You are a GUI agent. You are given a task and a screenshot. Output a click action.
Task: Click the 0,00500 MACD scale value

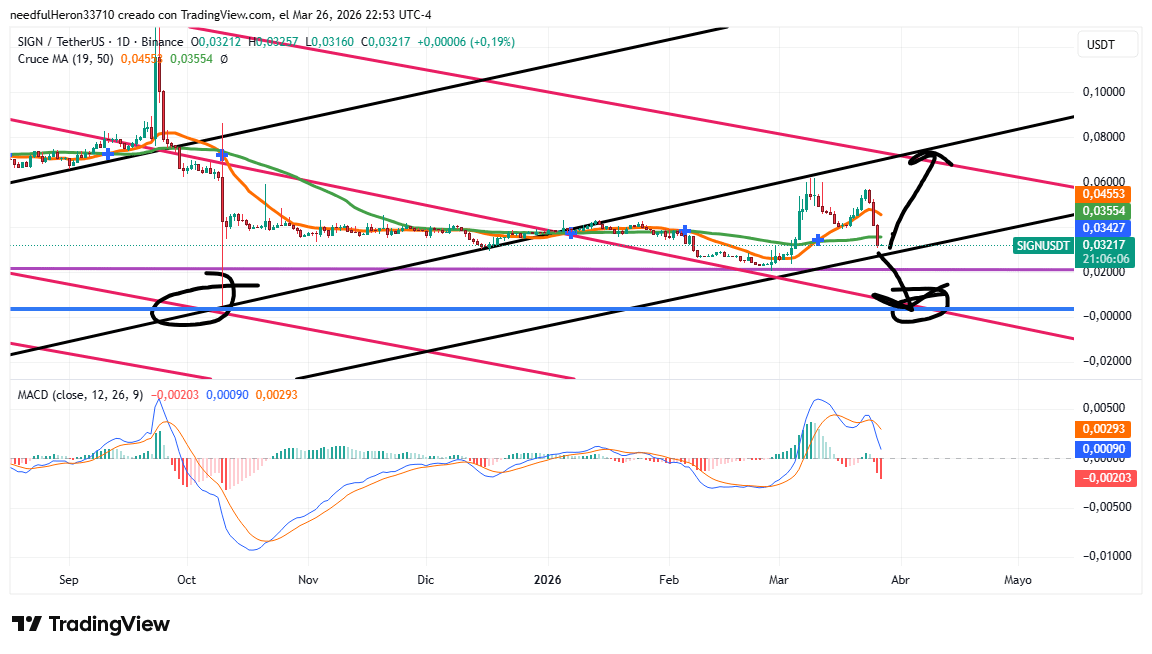pos(1104,408)
